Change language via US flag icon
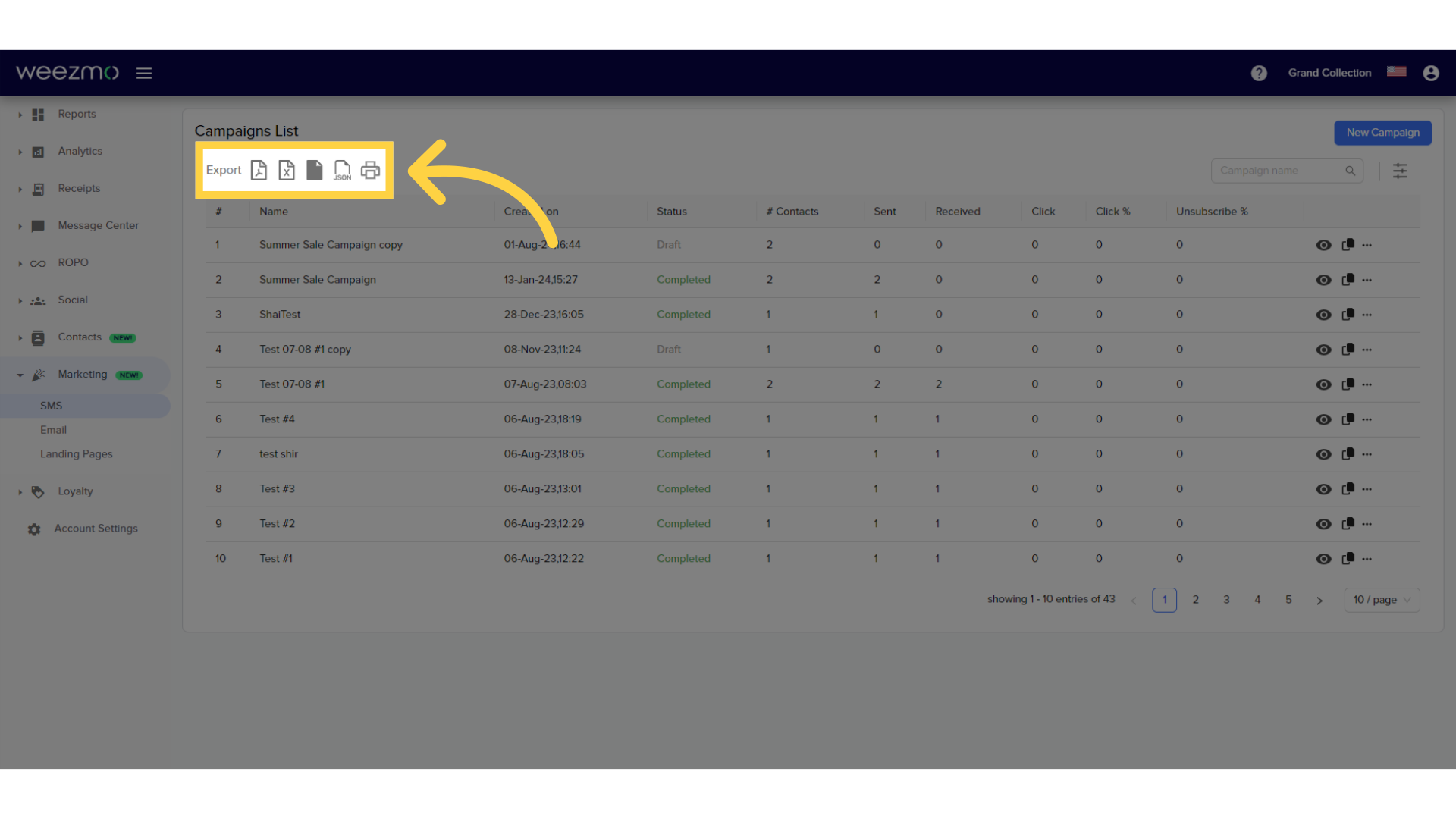1456x819 pixels. [1397, 72]
